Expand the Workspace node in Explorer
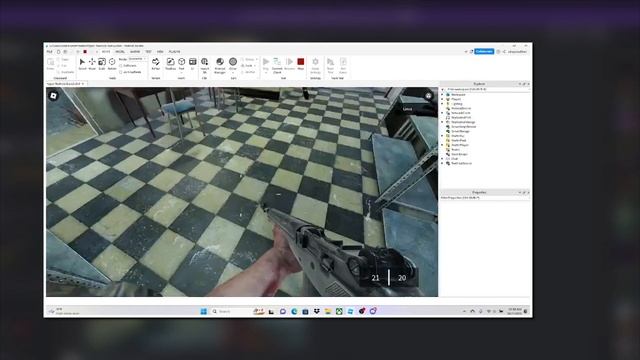Screen dimensions: 640x360 pos(442,95)
